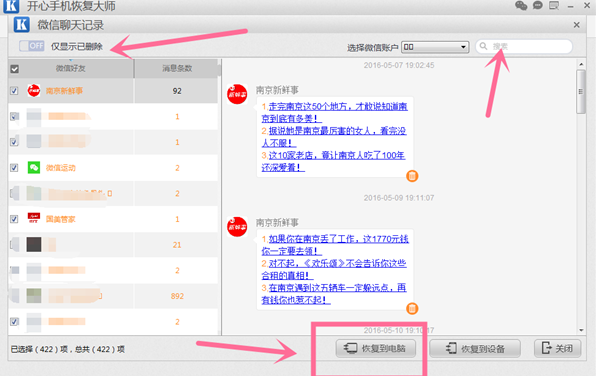Uncheck the 微信运动 checkbox
The height and width of the screenshot is (376, 596).
14,168
